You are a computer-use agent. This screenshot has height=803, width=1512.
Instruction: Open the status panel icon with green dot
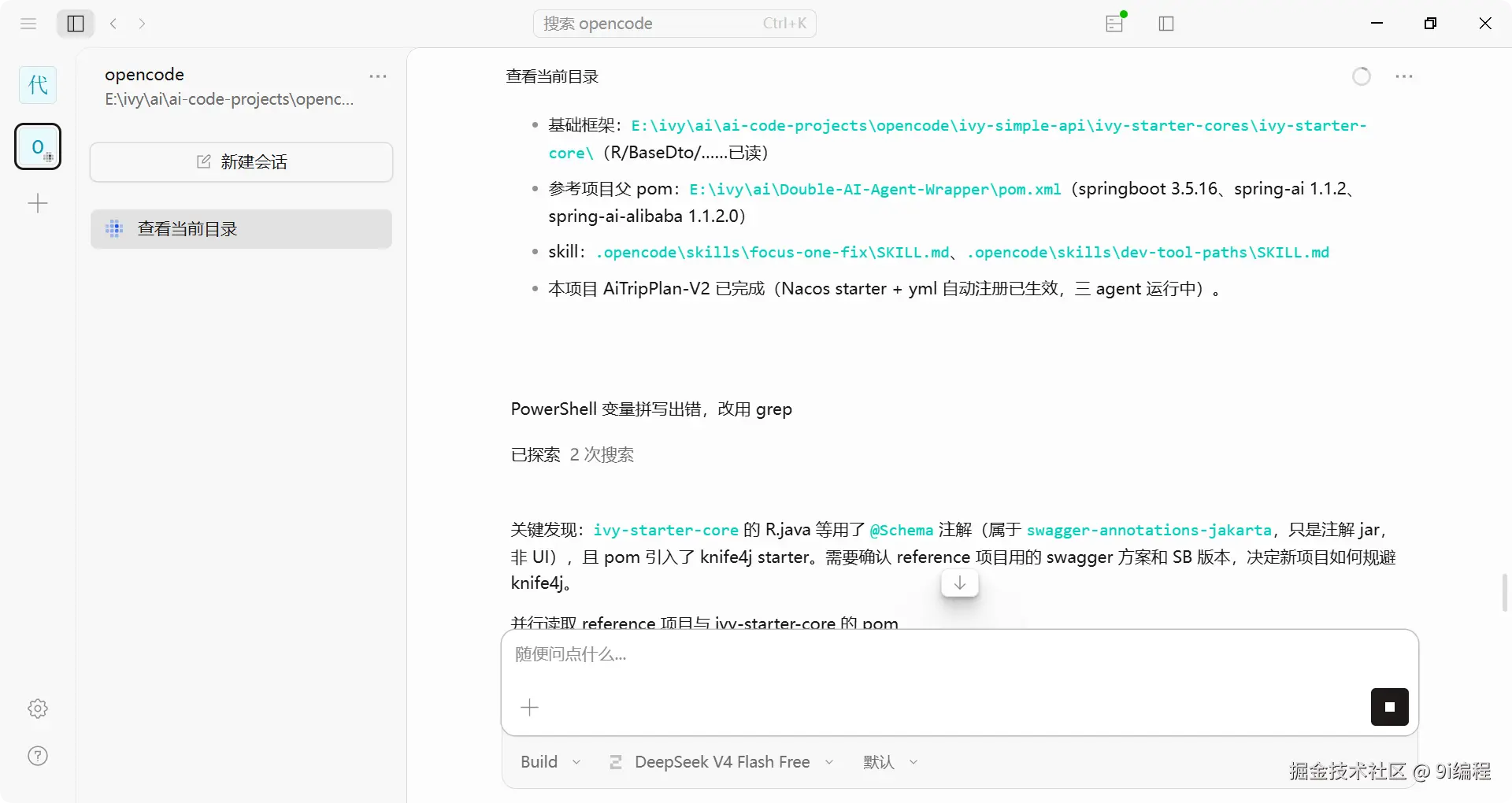[1115, 23]
